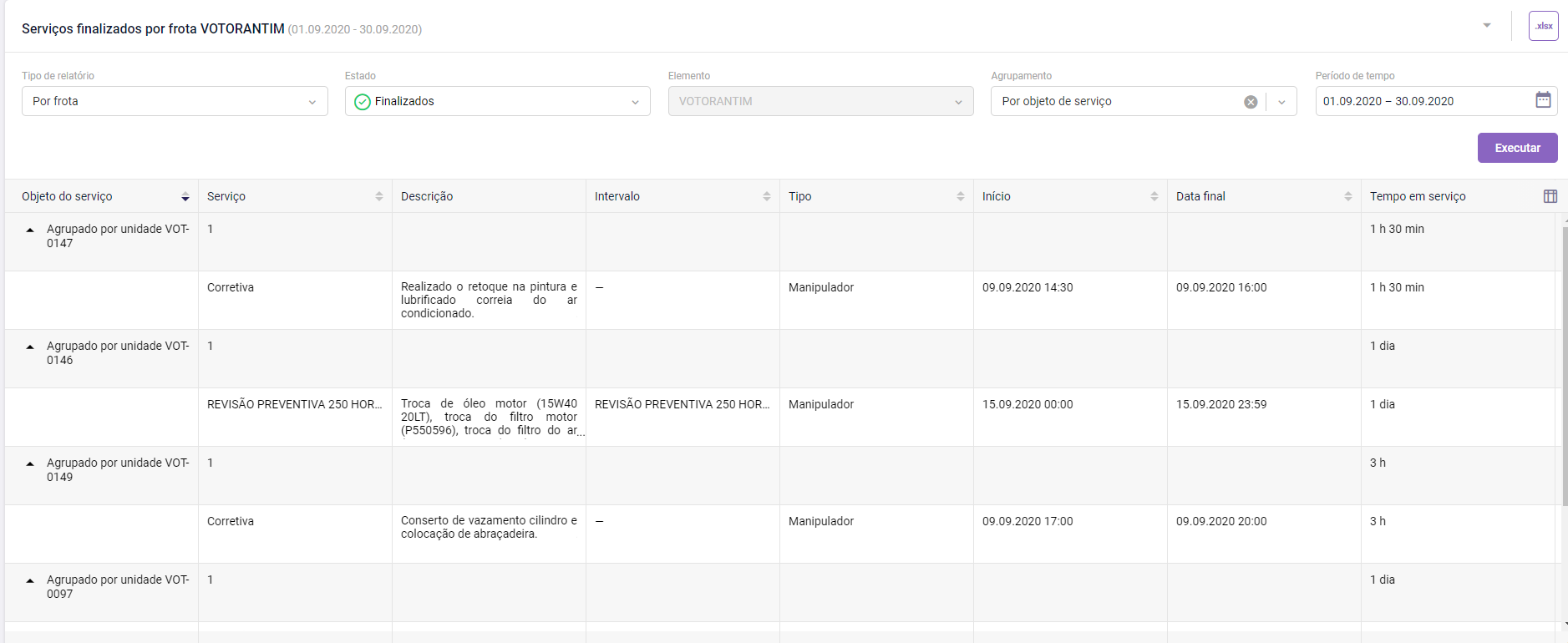Collapse the VOT-0149 unit group
The height and width of the screenshot is (643, 1568).
(30, 463)
